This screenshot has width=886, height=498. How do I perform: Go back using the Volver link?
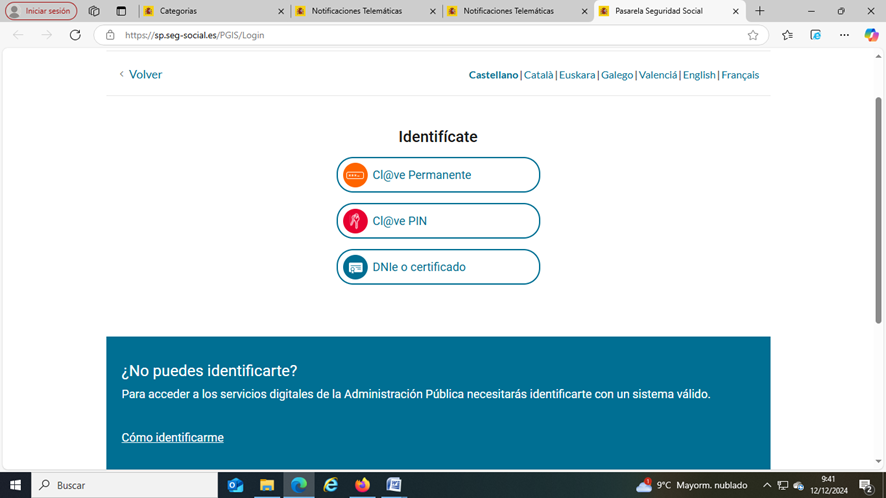140,75
